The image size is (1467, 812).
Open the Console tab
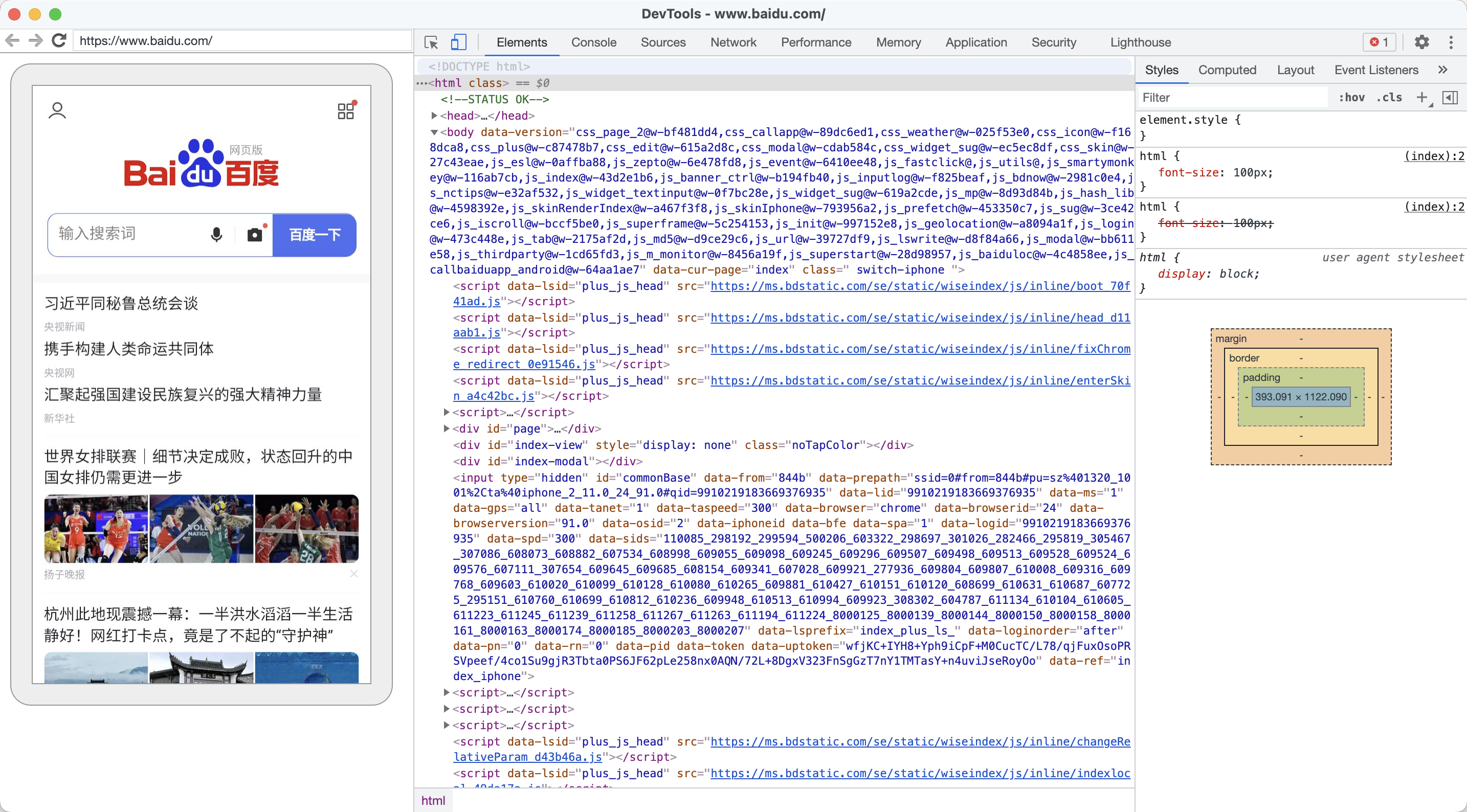click(593, 42)
